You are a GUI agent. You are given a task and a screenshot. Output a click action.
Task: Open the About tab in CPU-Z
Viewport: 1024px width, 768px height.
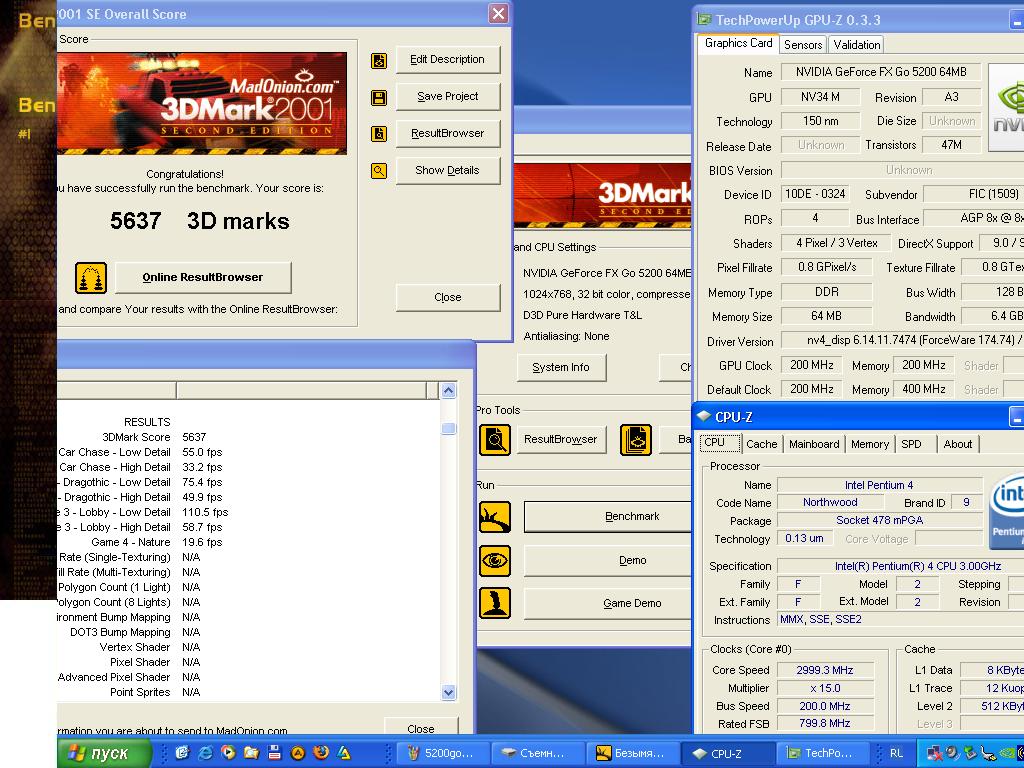click(x=957, y=444)
